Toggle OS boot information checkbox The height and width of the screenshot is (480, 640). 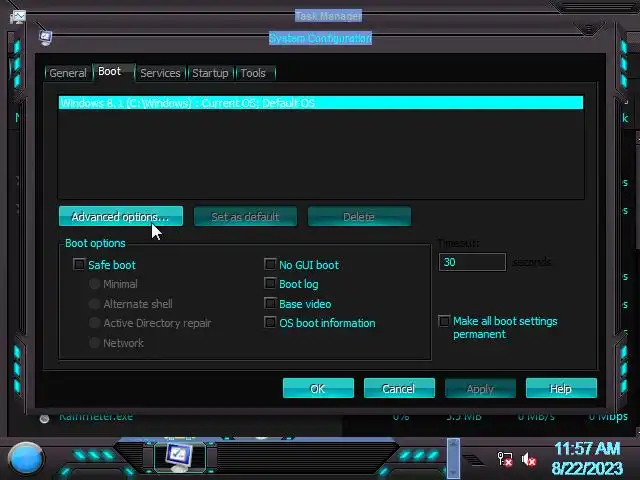tap(270, 322)
